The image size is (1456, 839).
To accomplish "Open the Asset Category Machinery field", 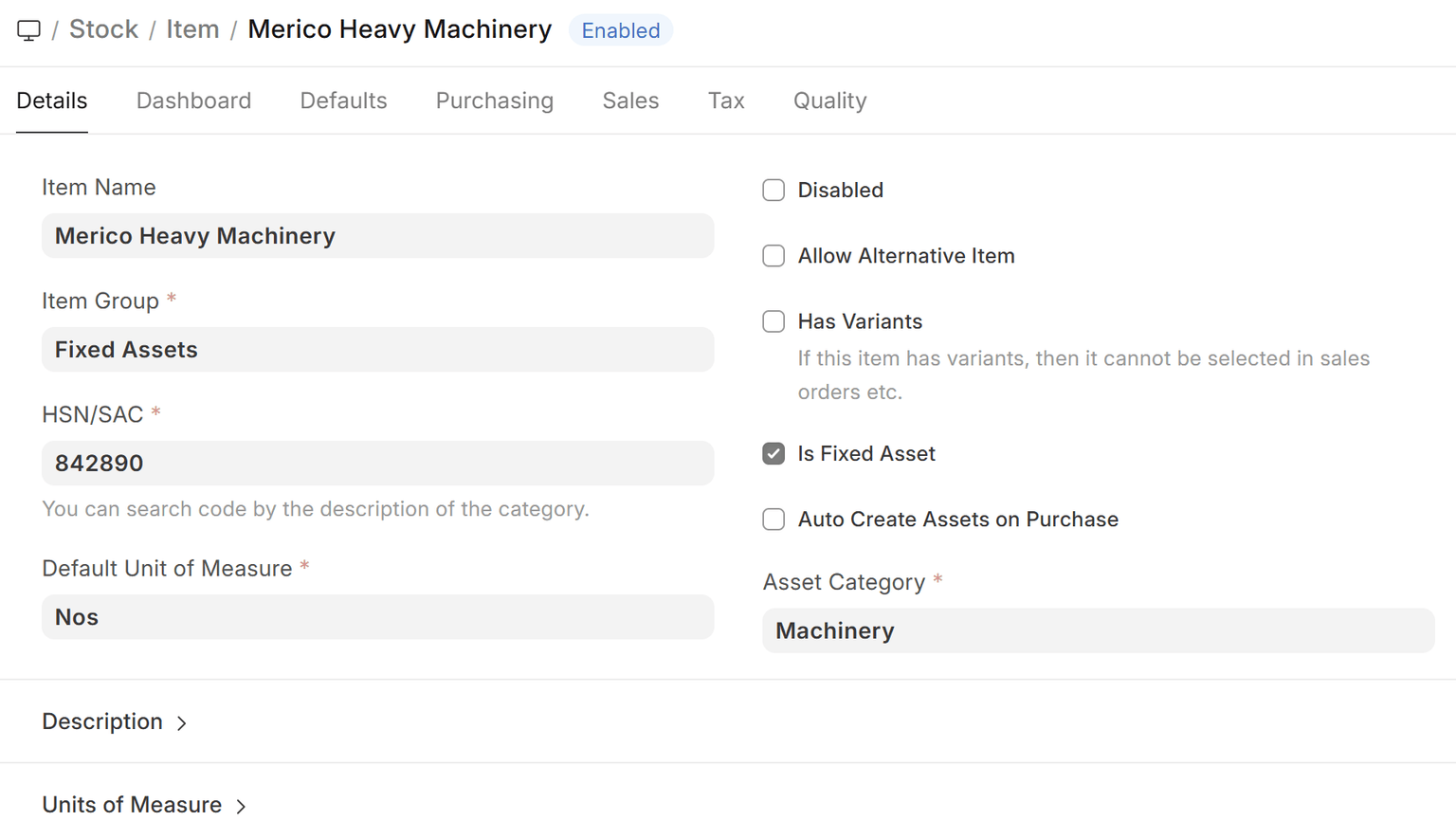I will point(1098,630).
